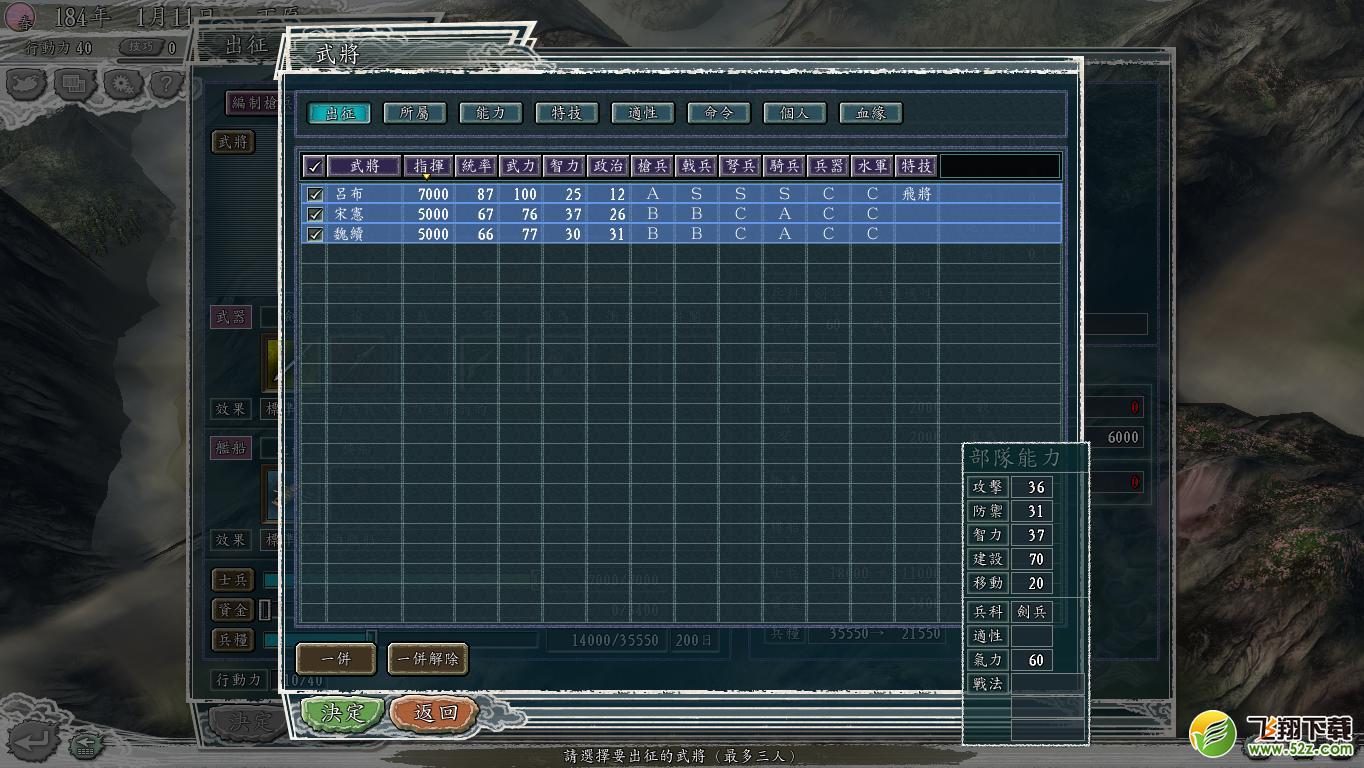Sort by the 統率 column header
The width and height of the screenshot is (1364, 768).
[476, 166]
